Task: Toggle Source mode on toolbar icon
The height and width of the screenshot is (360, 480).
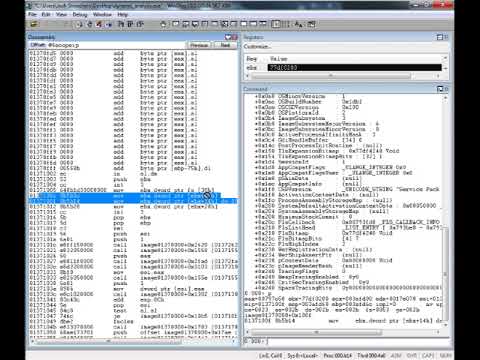Action: click(276, 24)
